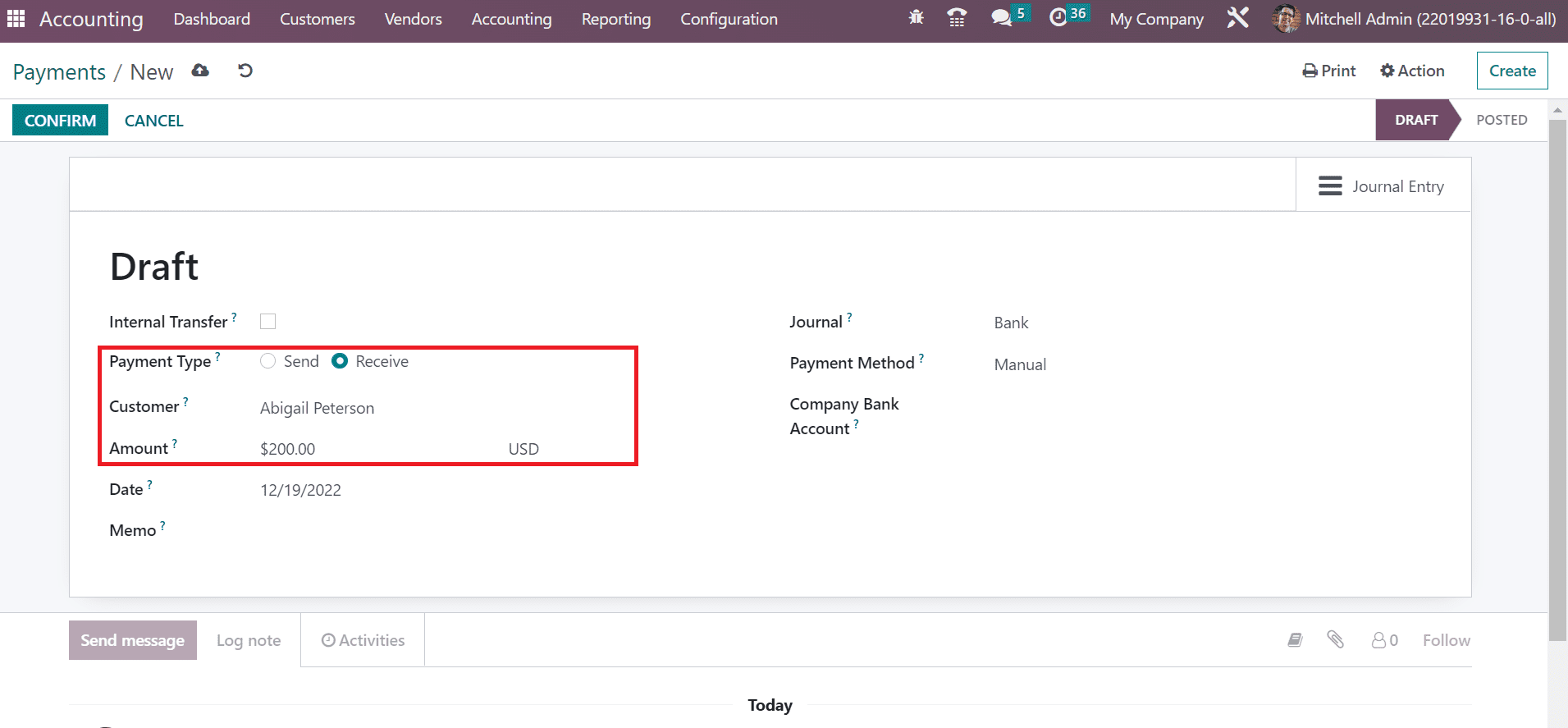Open the Studio tools wrench icon
Screen dimensions: 1568x728
tap(1237, 17)
